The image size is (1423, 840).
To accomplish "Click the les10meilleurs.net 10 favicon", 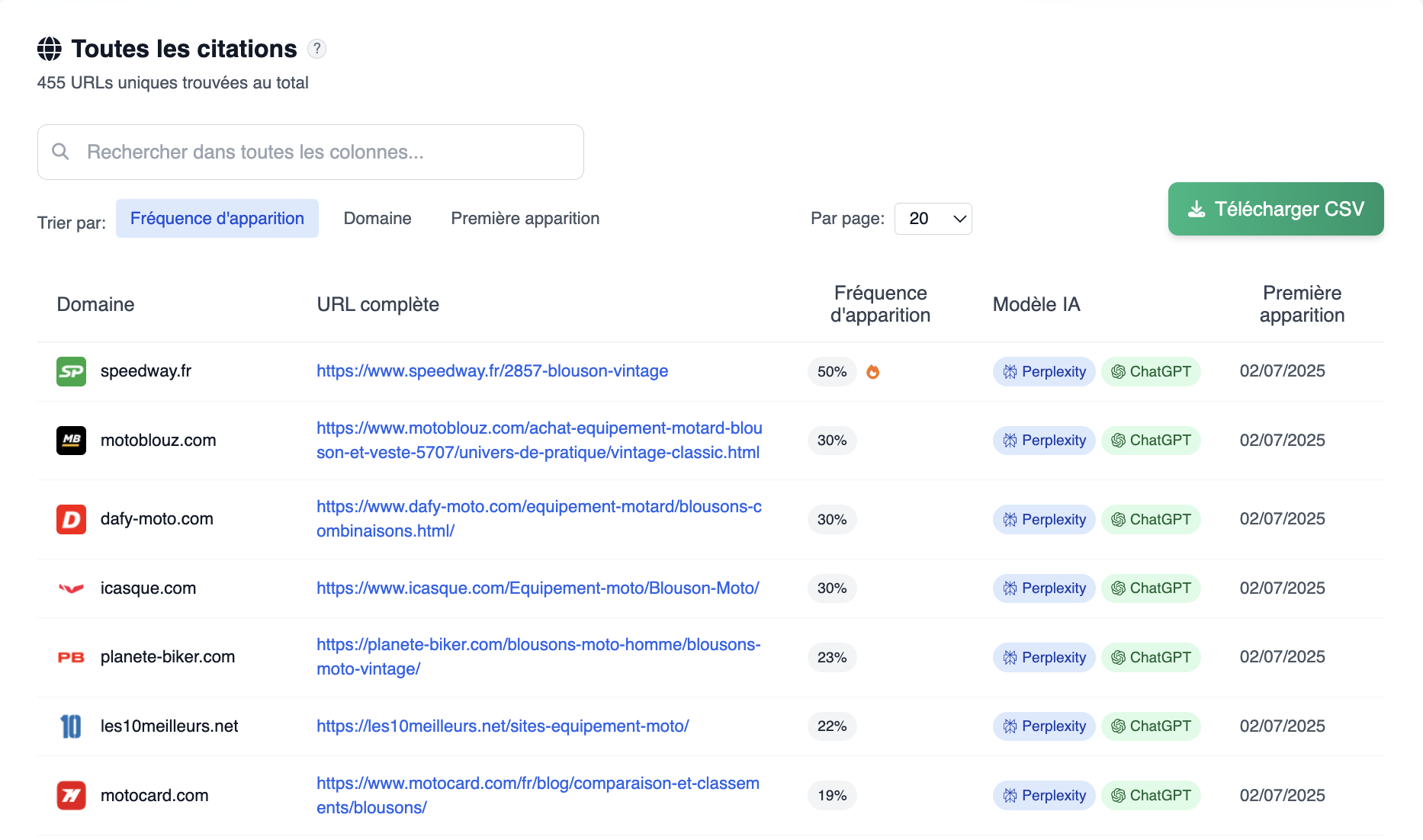I will (71, 726).
